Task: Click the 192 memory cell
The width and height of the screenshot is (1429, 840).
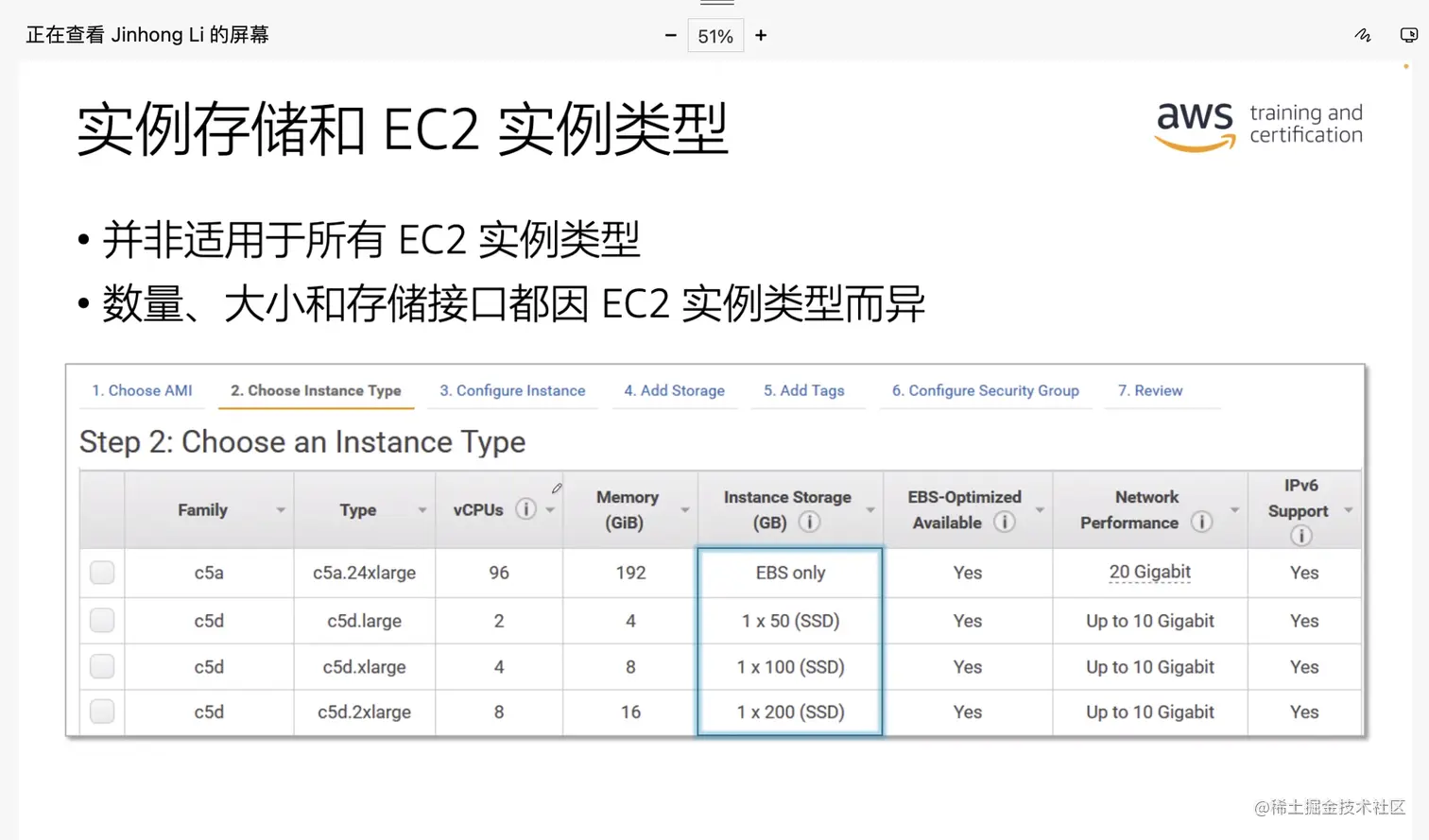Action: (630, 573)
